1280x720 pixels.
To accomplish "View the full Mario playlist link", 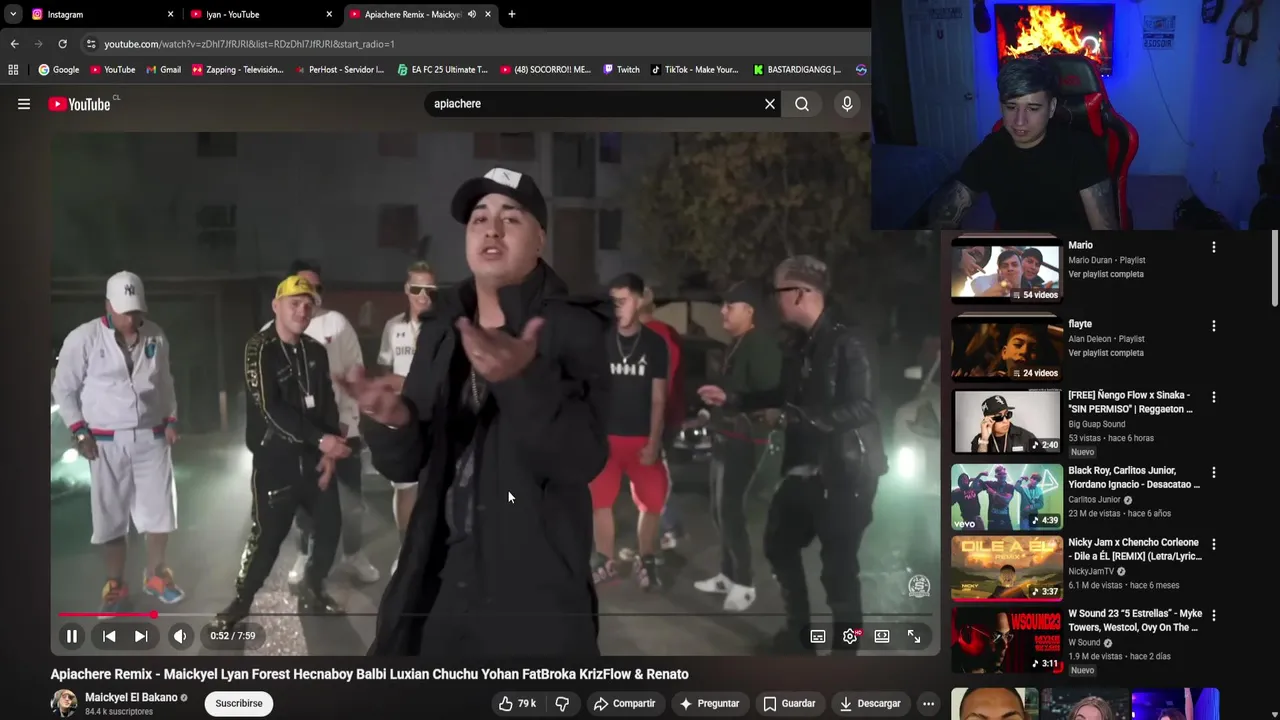I will pos(1105,274).
